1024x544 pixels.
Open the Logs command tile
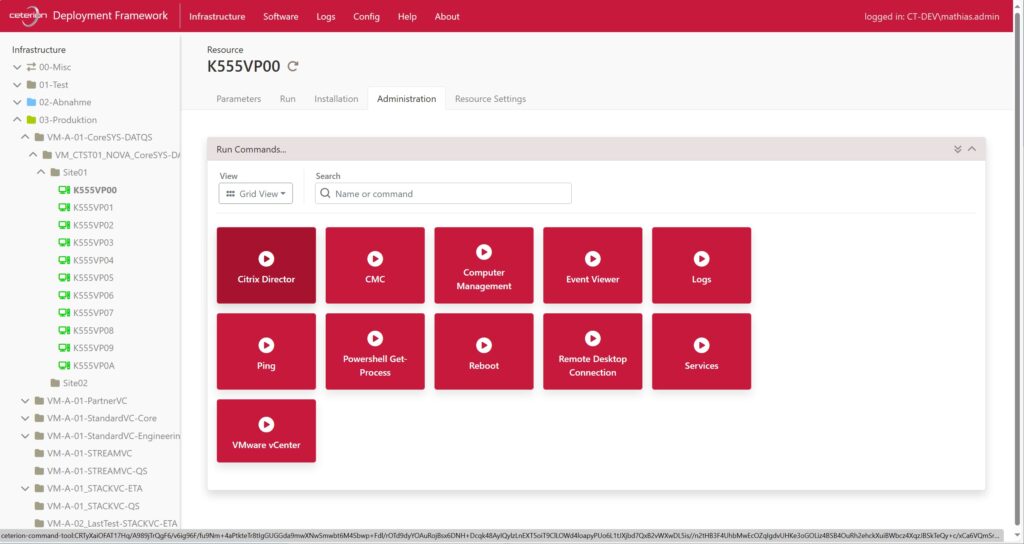(x=701, y=265)
